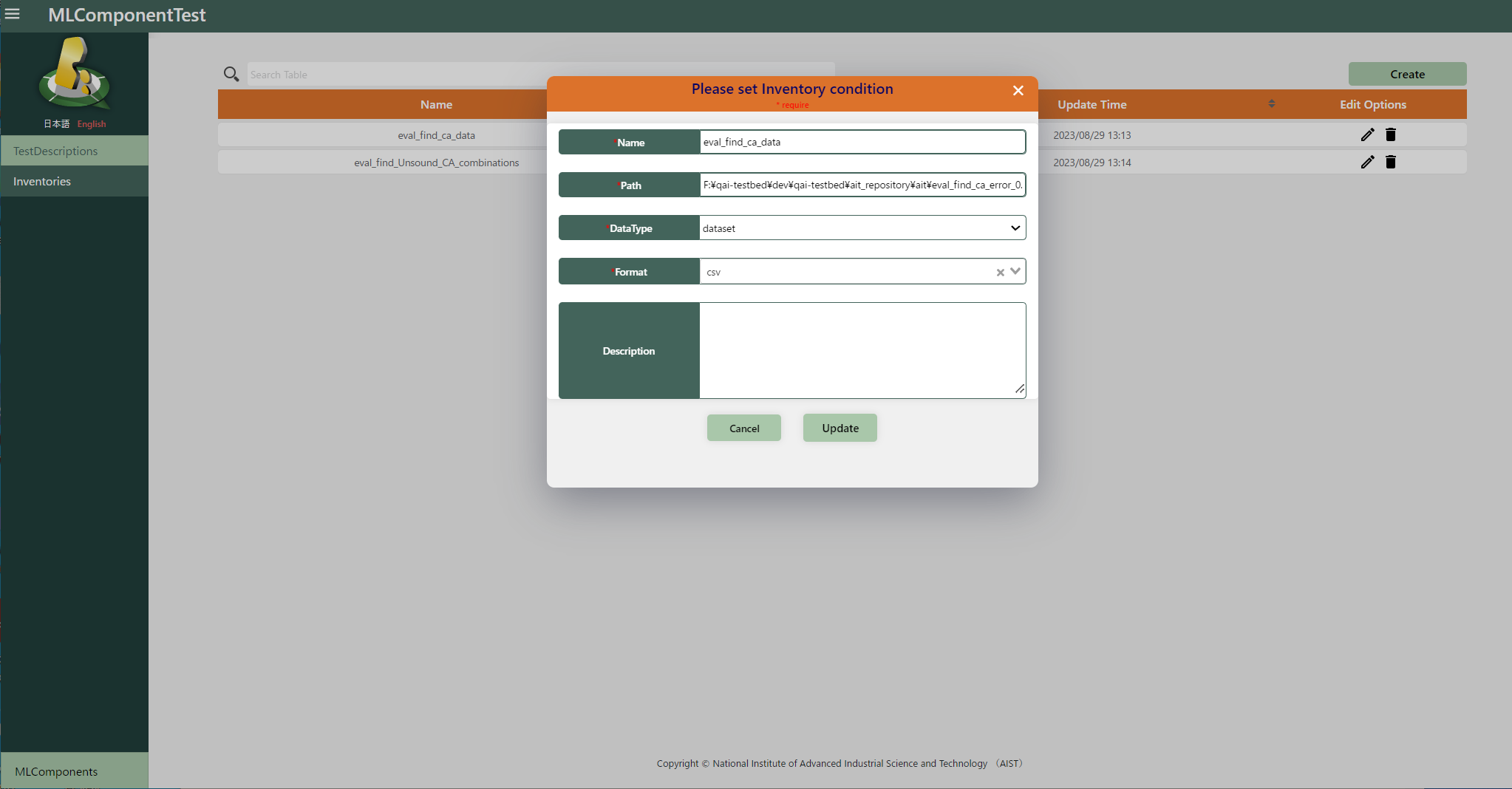Select Inventories in sidebar

[x=42, y=181]
